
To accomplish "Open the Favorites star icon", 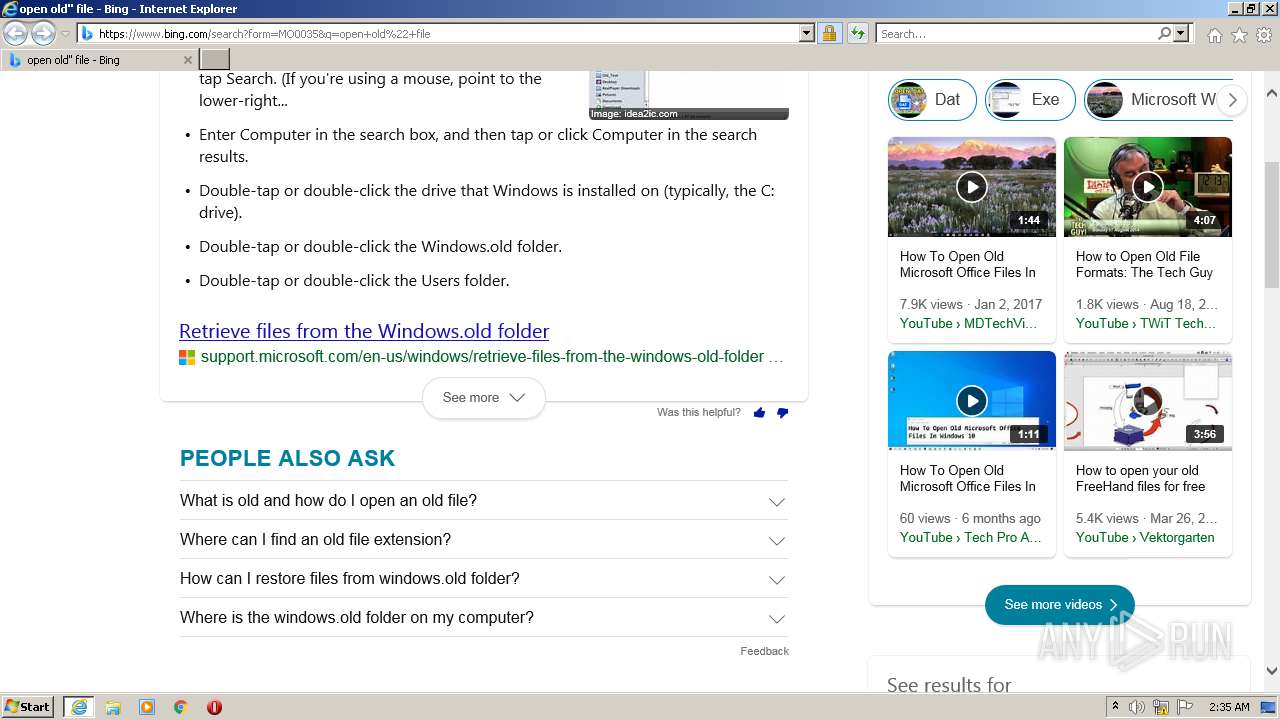I will click(x=1239, y=35).
